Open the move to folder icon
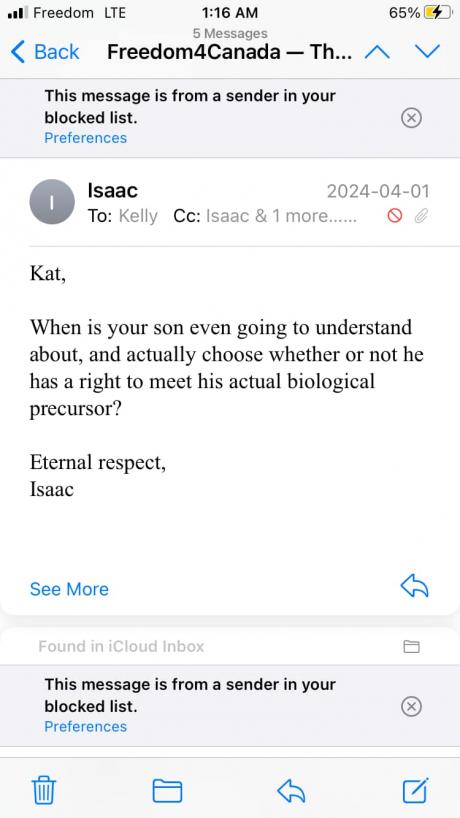Image resolution: width=460 pixels, height=818 pixels. click(167, 790)
